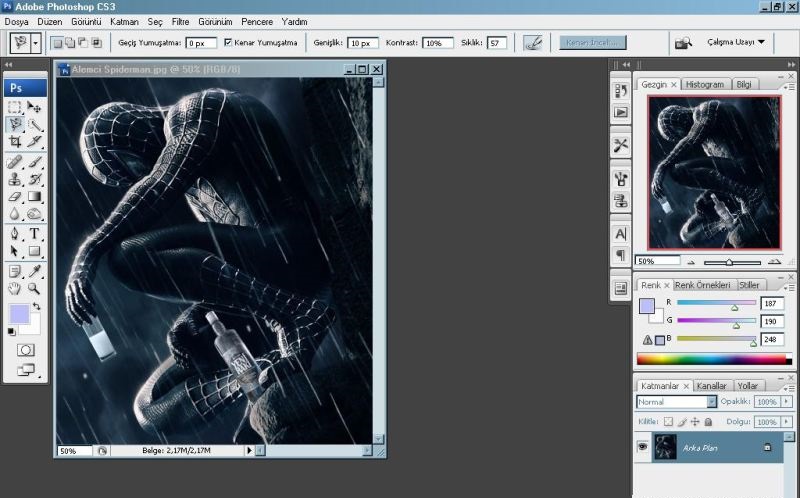Toggle pen pressure option in options bar
This screenshot has height=498, width=800.
coord(533,43)
